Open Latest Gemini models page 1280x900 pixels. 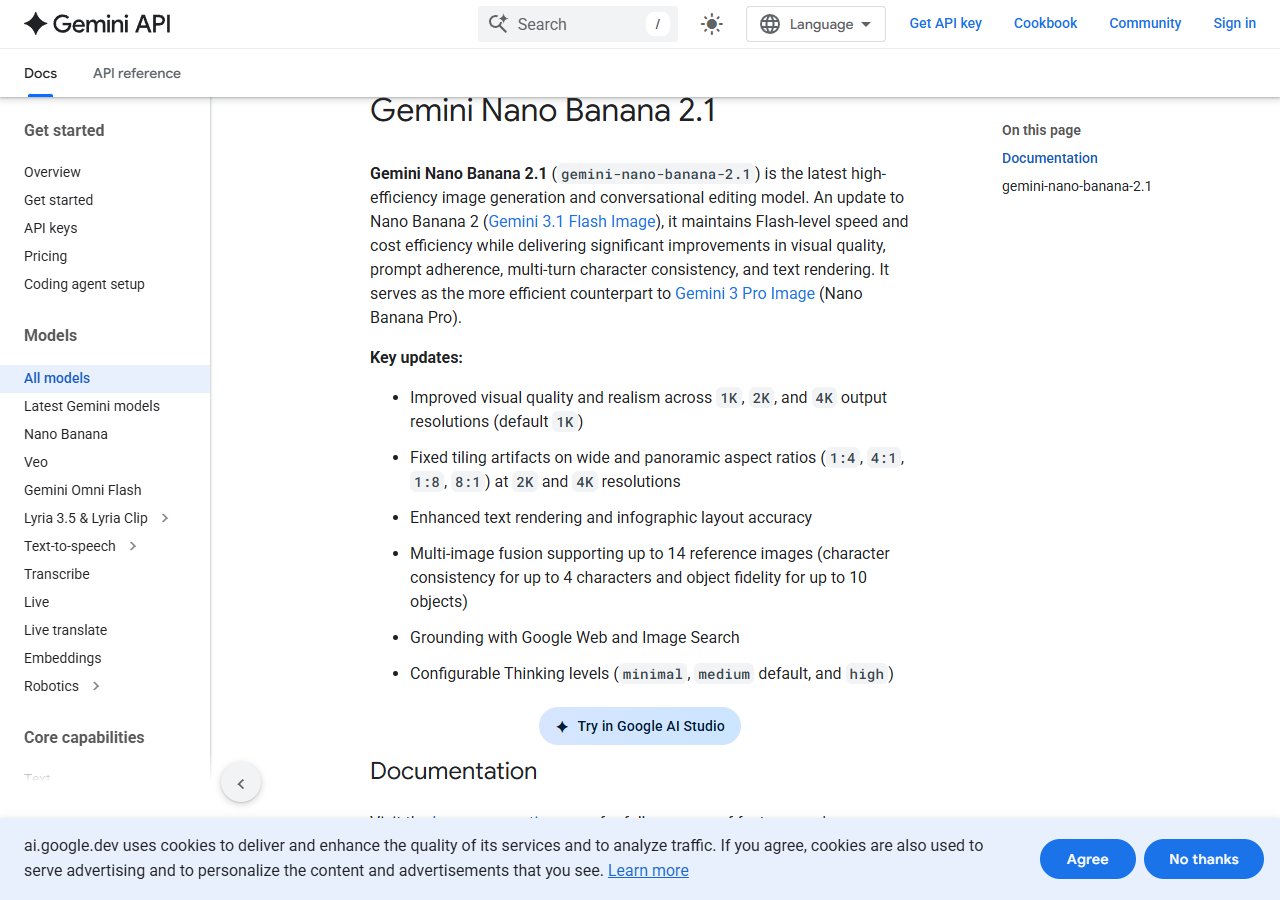point(92,406)
